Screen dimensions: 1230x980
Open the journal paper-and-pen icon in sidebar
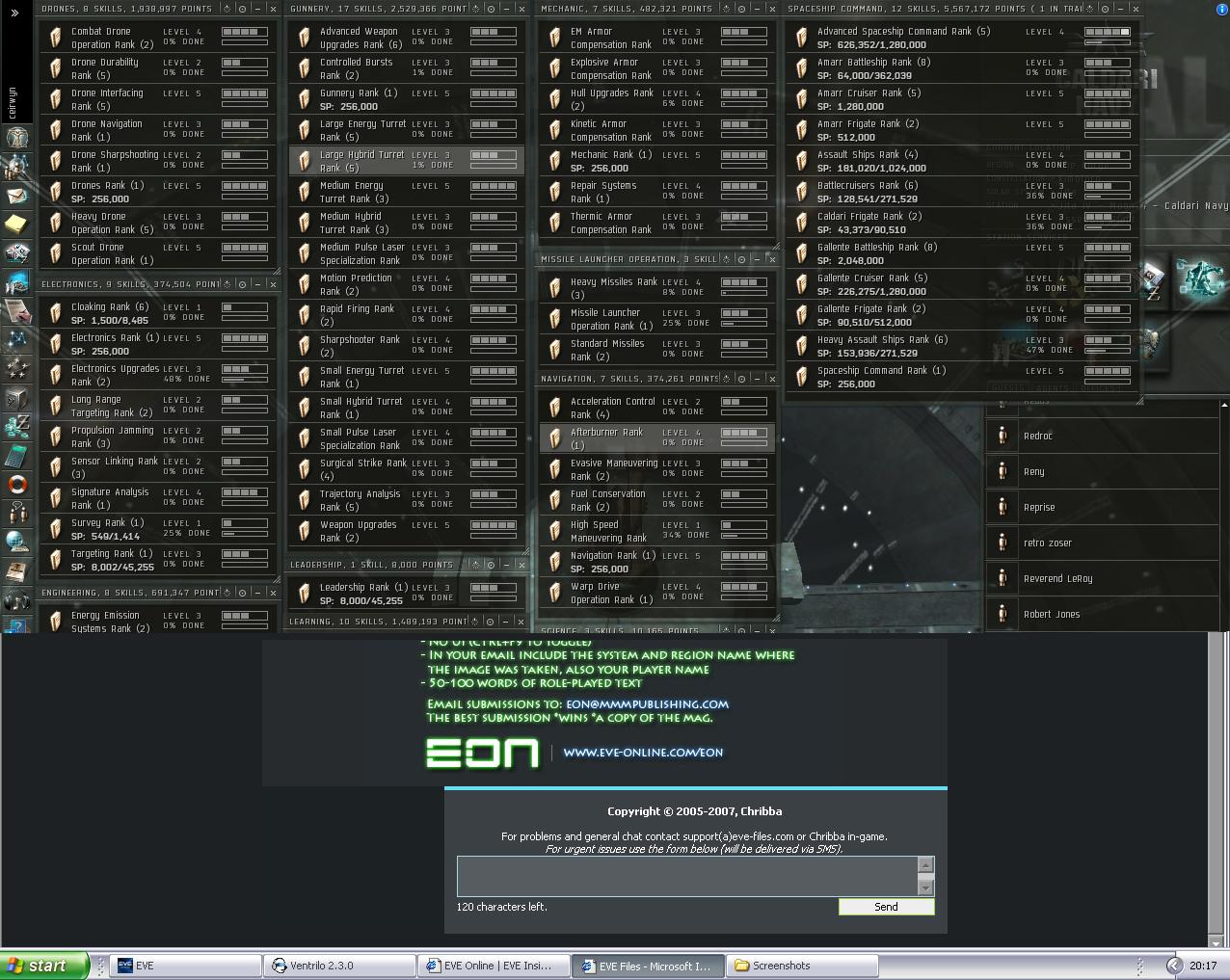click(17, 310)
